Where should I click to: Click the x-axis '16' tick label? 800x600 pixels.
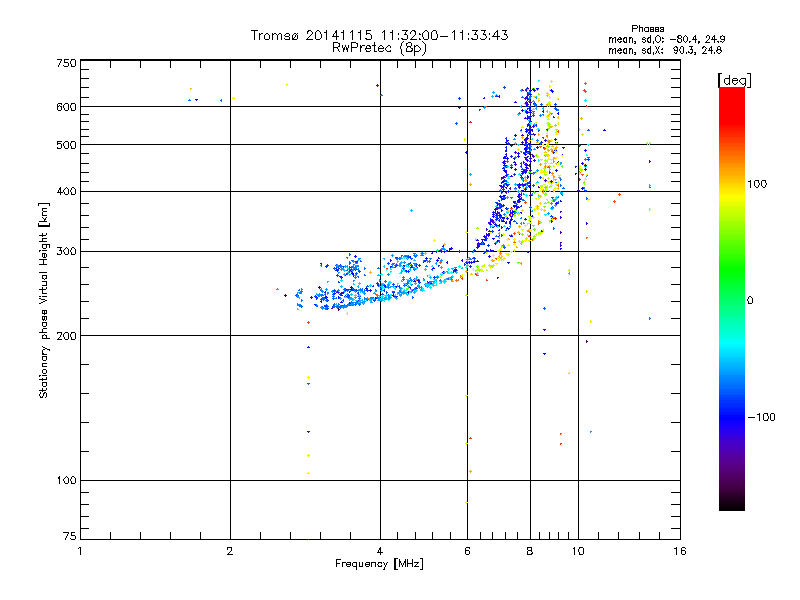tap(680, 551)
